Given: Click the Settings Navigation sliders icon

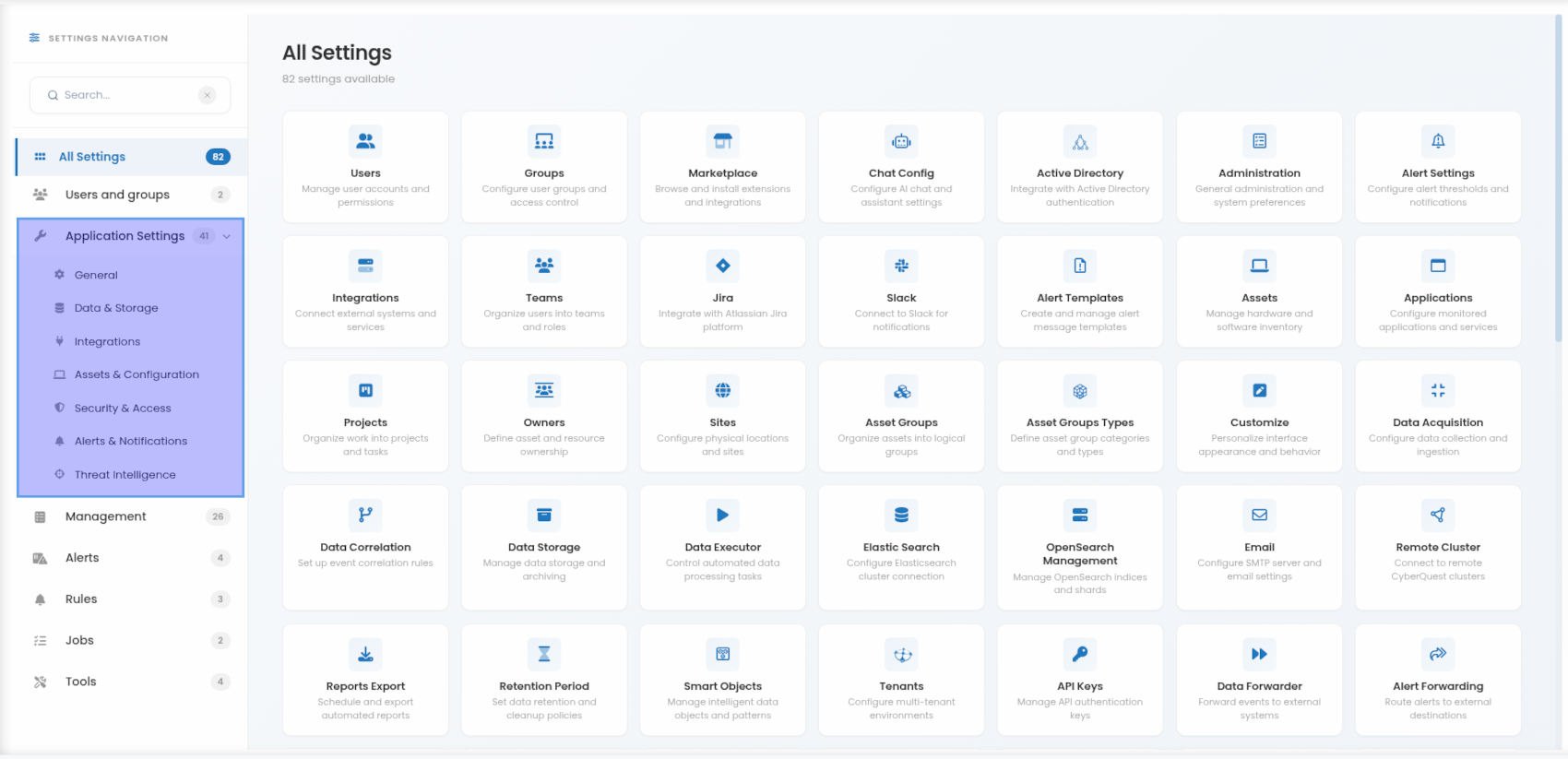Looking at the screenshot, I should click(x=34, y=38).
